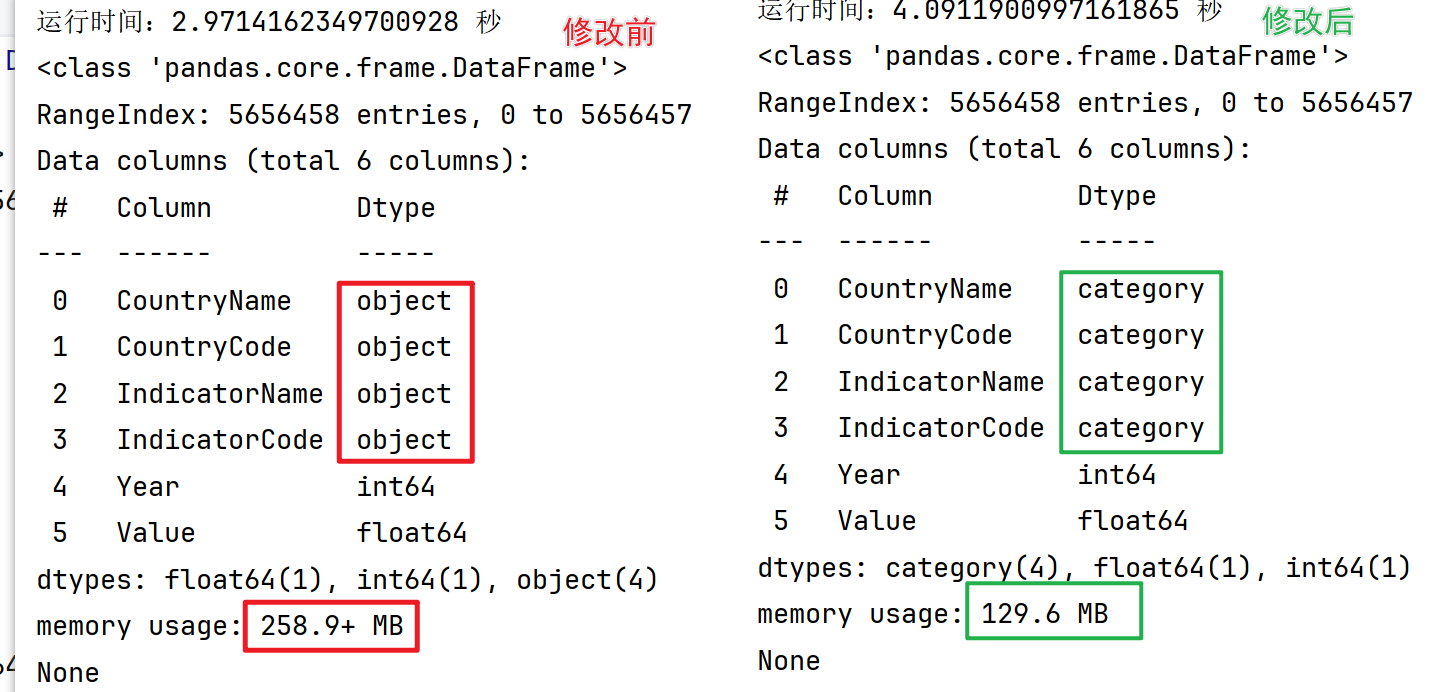
Task: Click the green 修改后 label
Action: tap(1307, 20)
